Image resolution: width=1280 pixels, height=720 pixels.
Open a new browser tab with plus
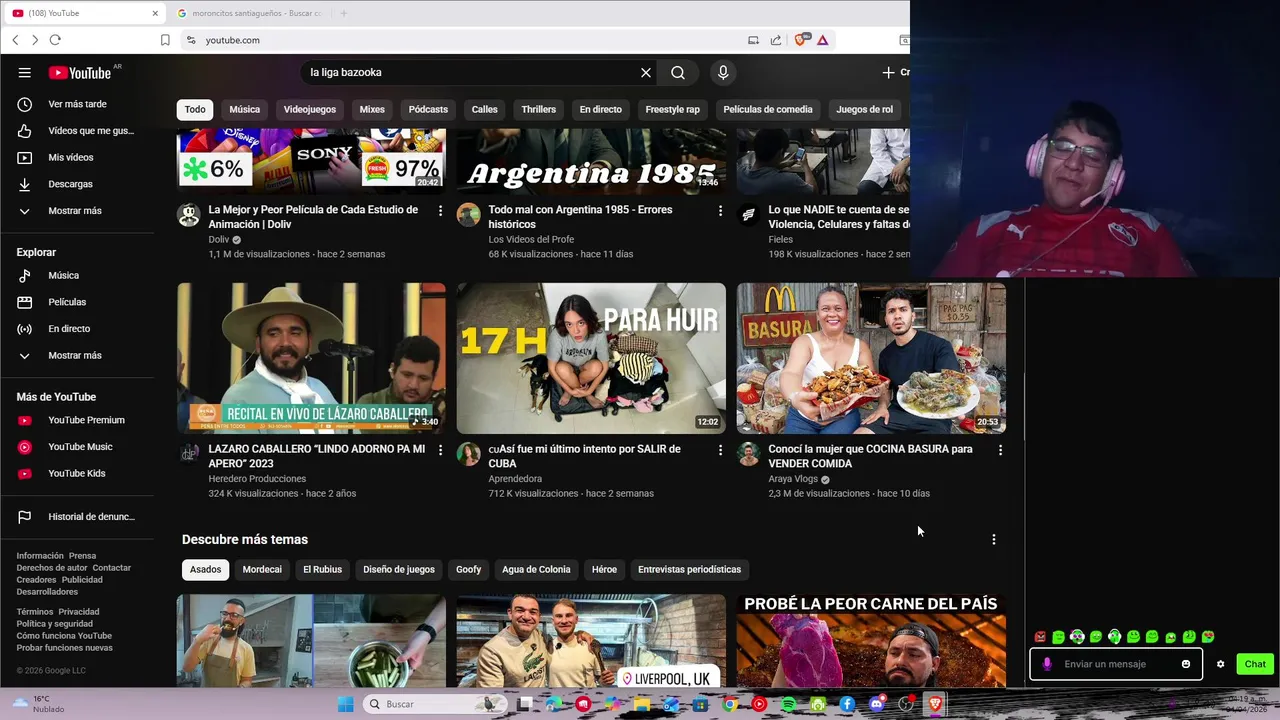343,13
